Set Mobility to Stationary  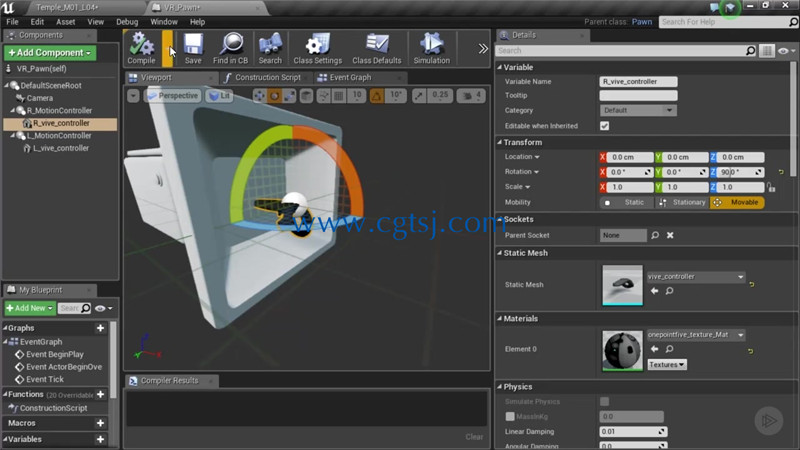[682, 203]
